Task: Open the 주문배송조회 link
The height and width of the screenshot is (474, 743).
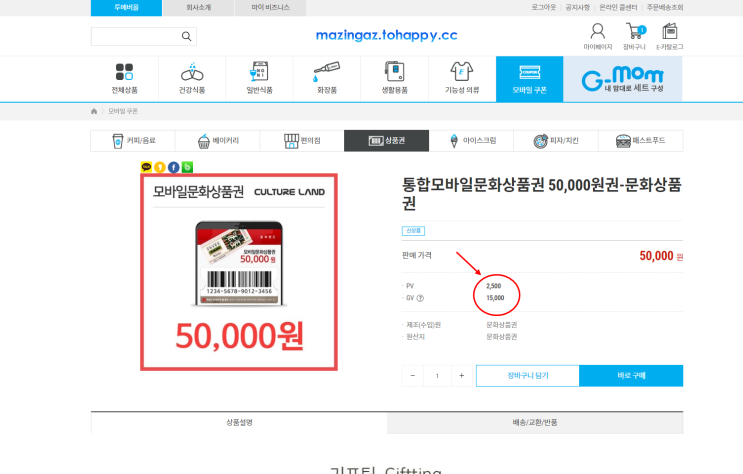Action: click(x=665, y=8)
